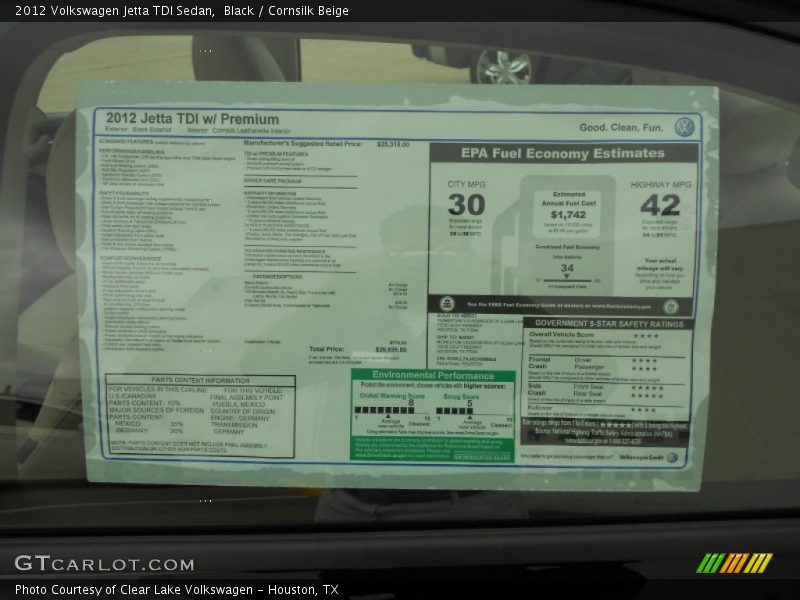
Task: Click the 'Total Price:' label
Action: [x=327, y=349]
